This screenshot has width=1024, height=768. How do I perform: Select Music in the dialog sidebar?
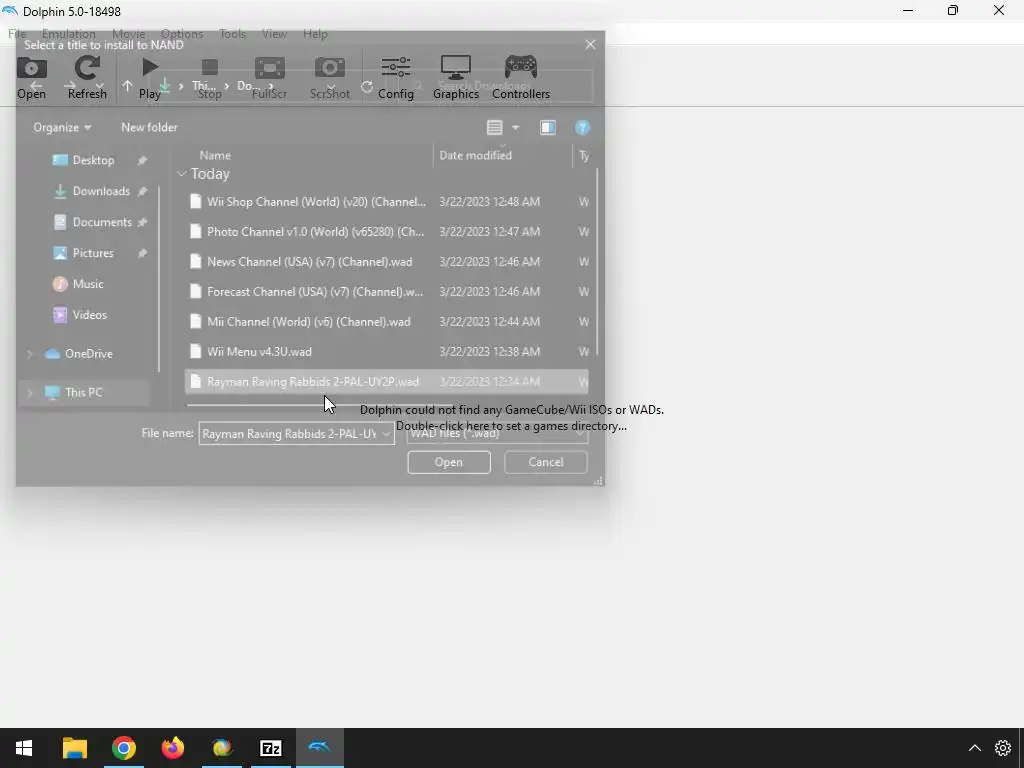[88, 283]
